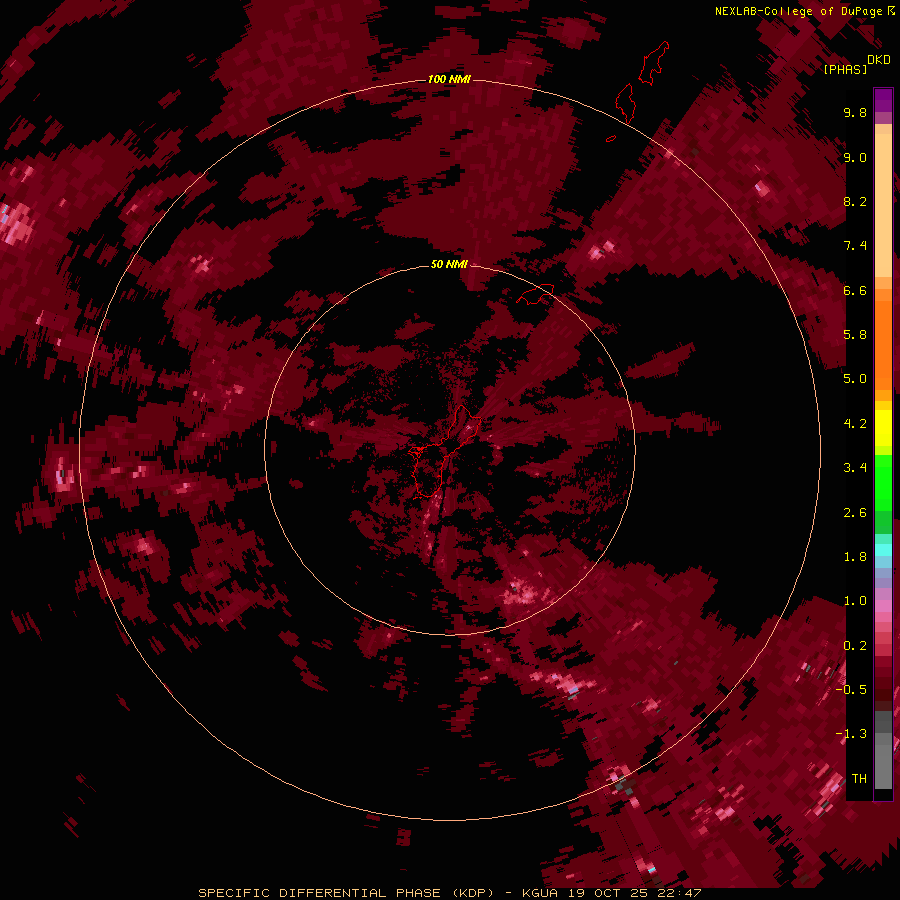Click the 0.2 legend value
The width and height of the screenshot is (900, 900).
tap(855, 646)
